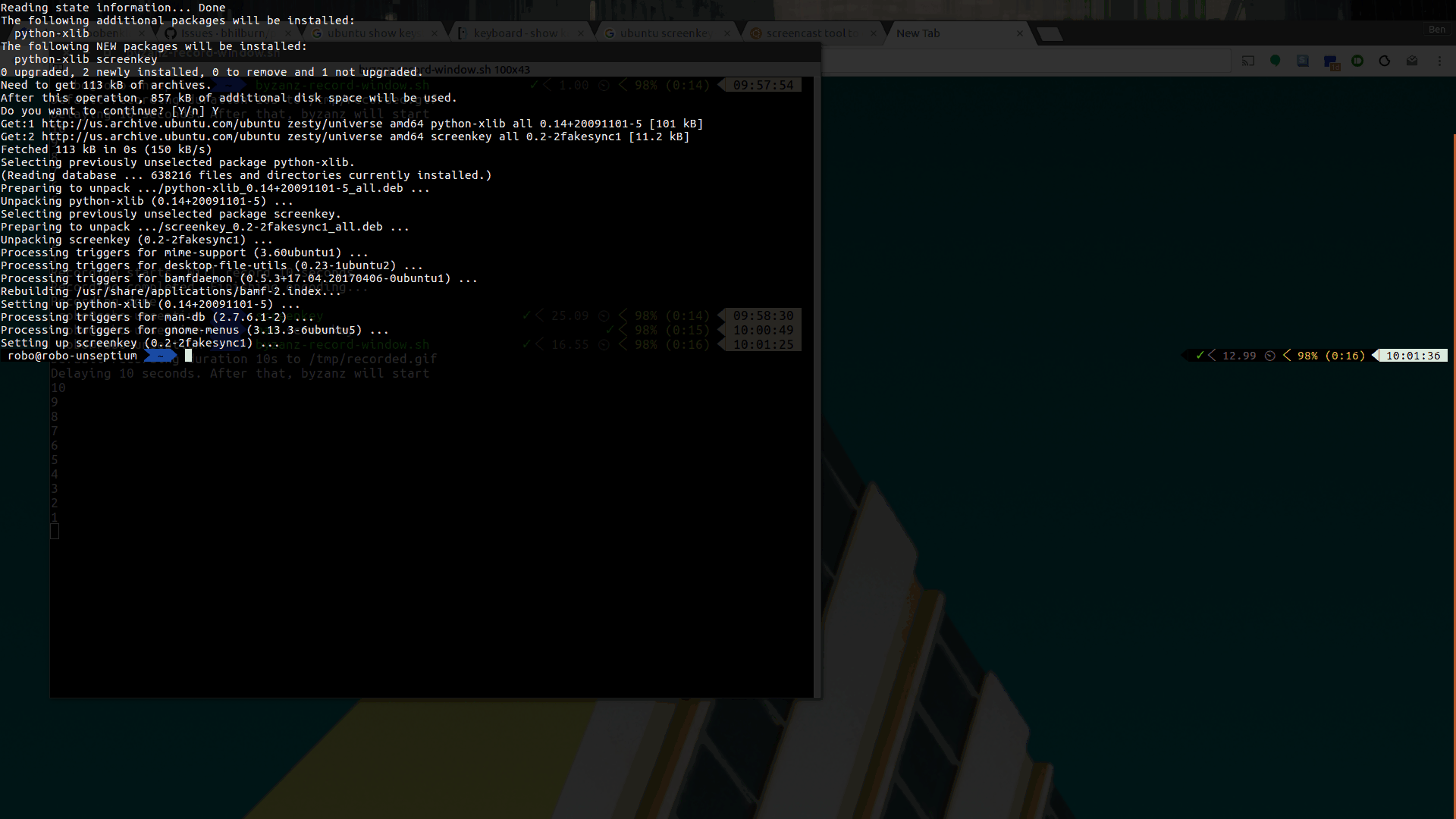
Task: Click the 10:01:36 timestamp in prompt
Action: point(1413,356)
